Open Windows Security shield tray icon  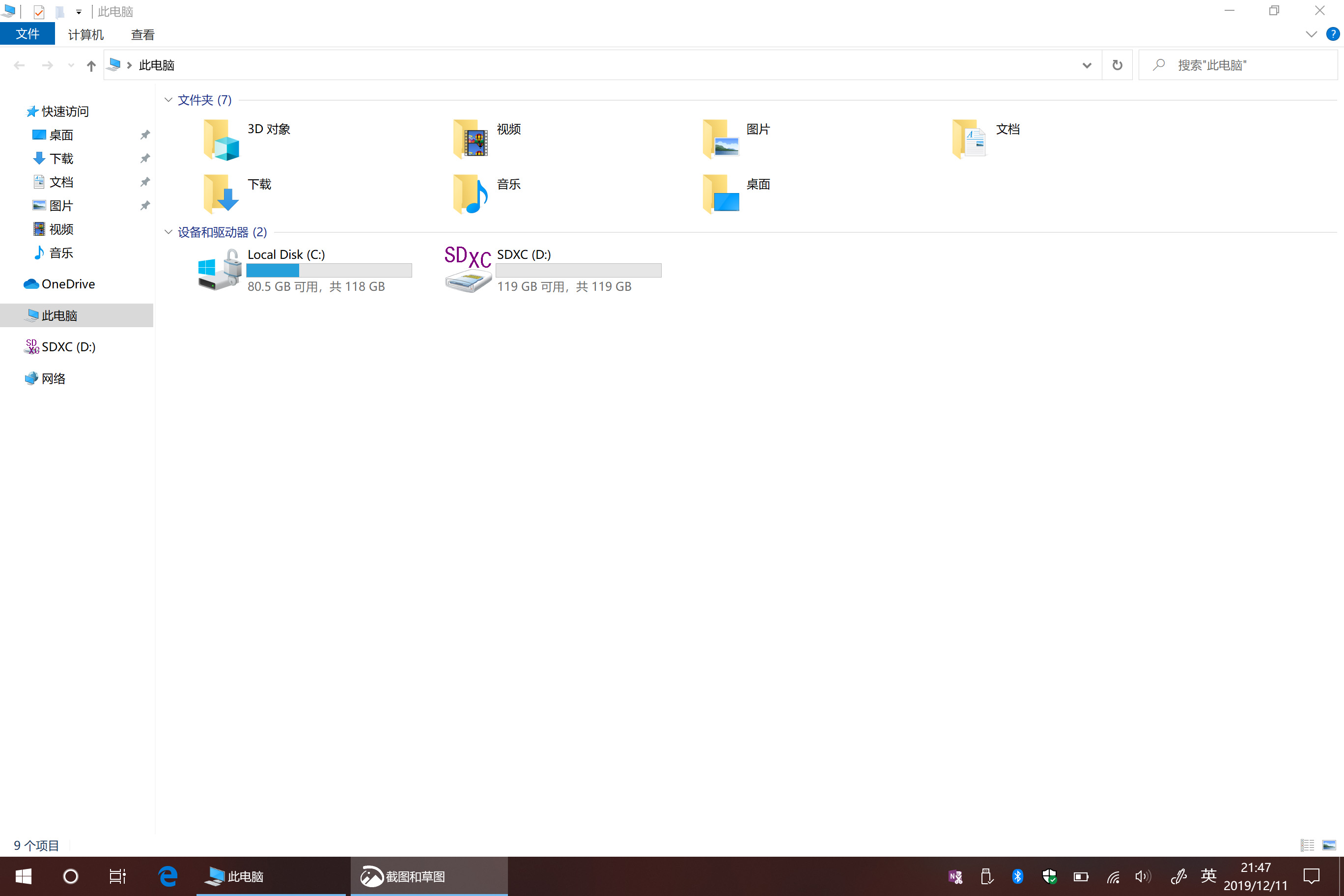click(x=1049, y=876)
